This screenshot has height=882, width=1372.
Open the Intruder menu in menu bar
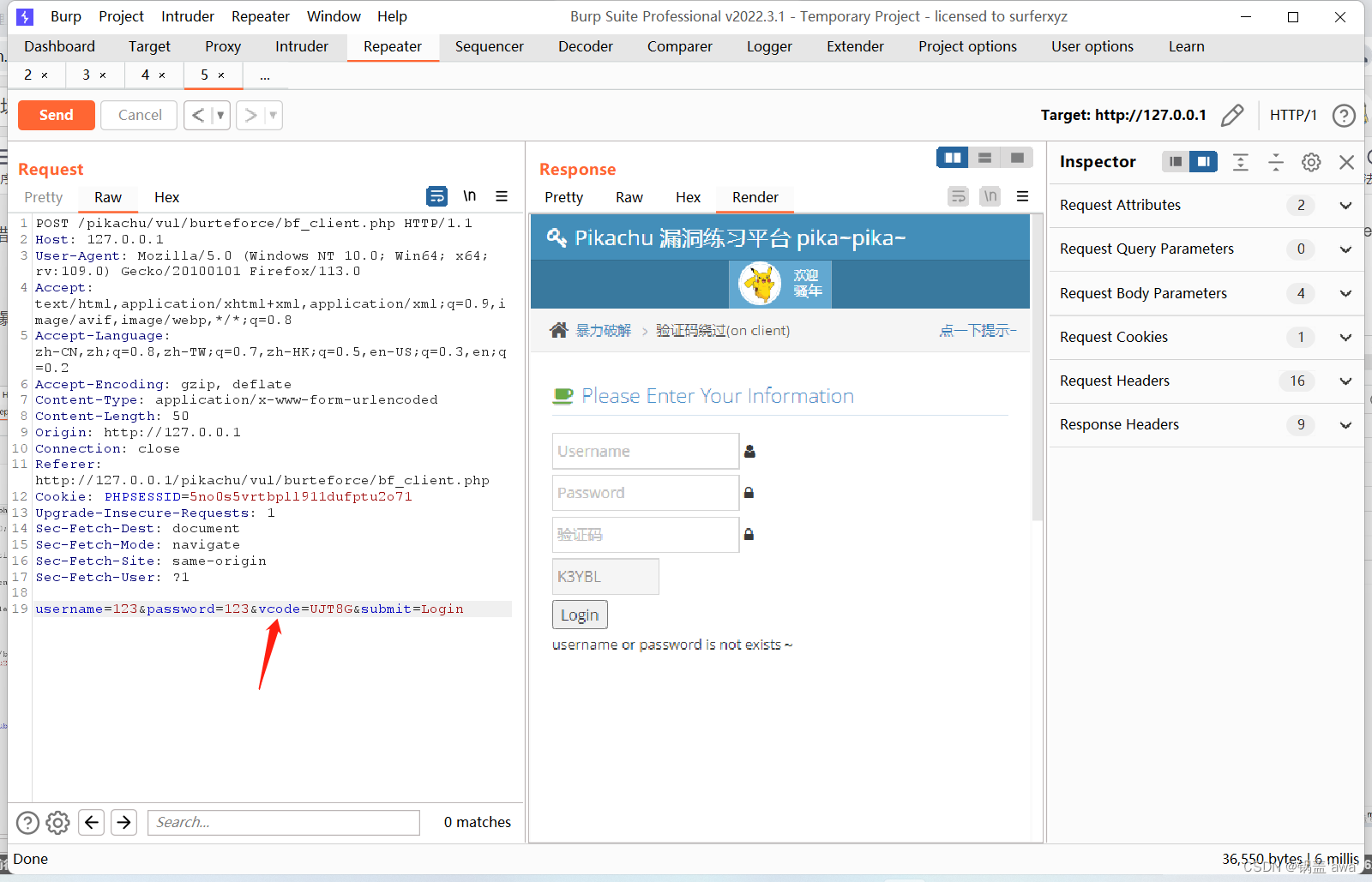[x=188, y=16]
